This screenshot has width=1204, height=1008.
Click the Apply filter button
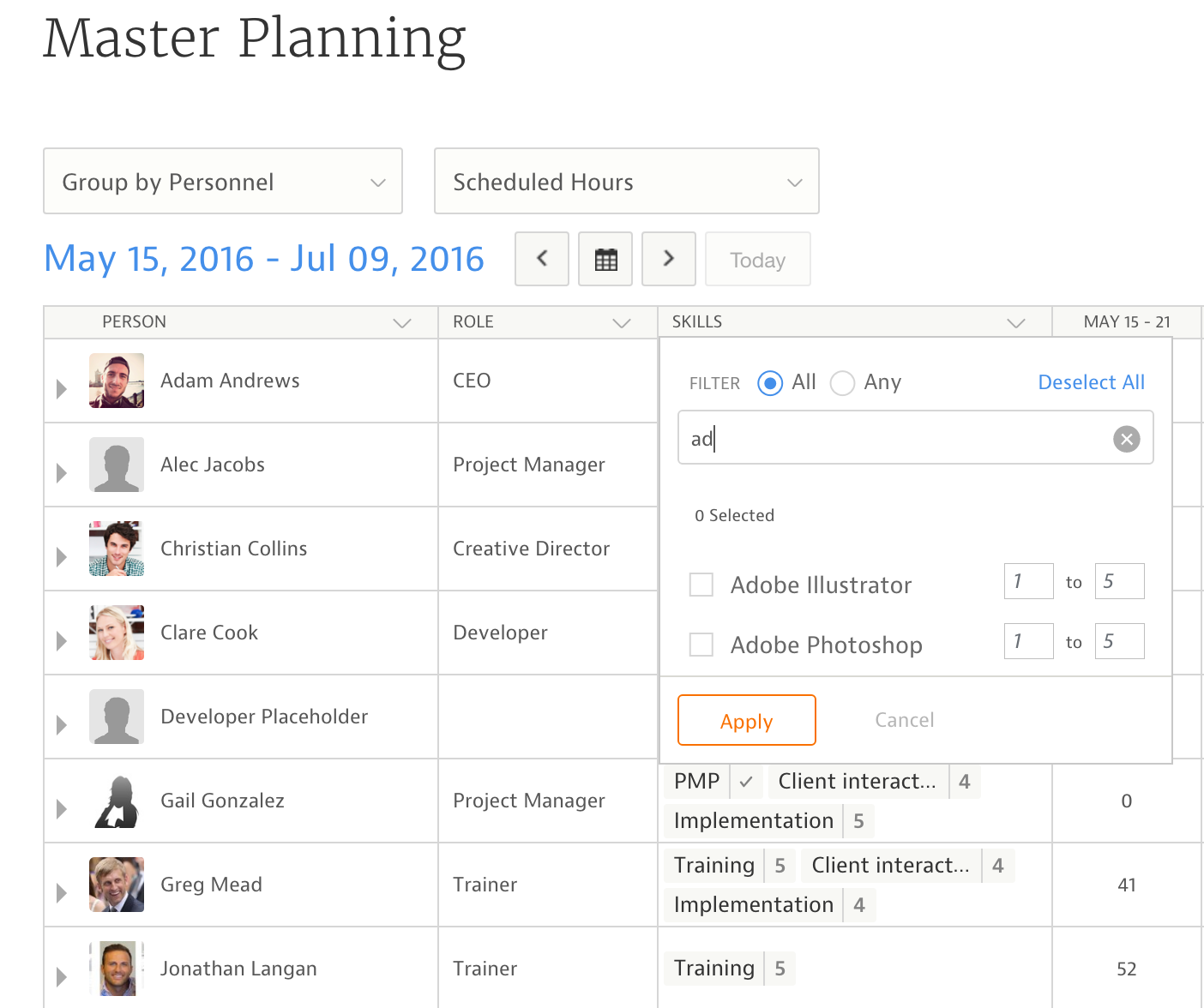click(746, 721)
